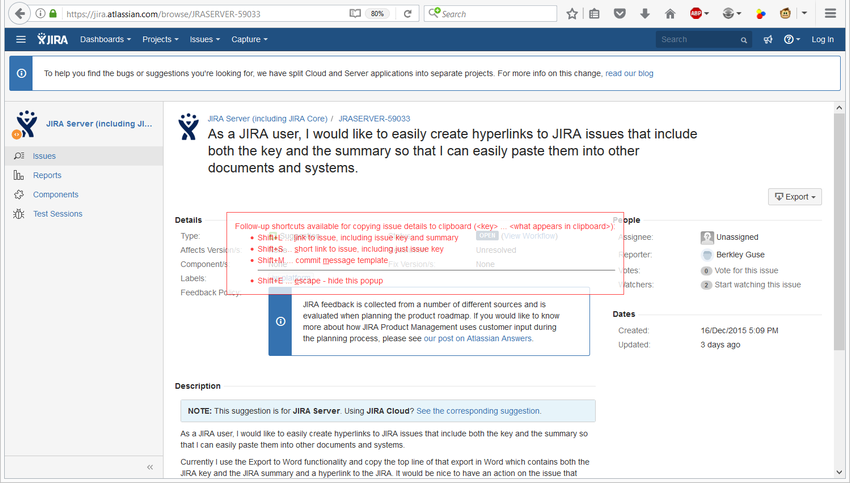Click Log In in the header
850x483 pixels.
point(822,40)
